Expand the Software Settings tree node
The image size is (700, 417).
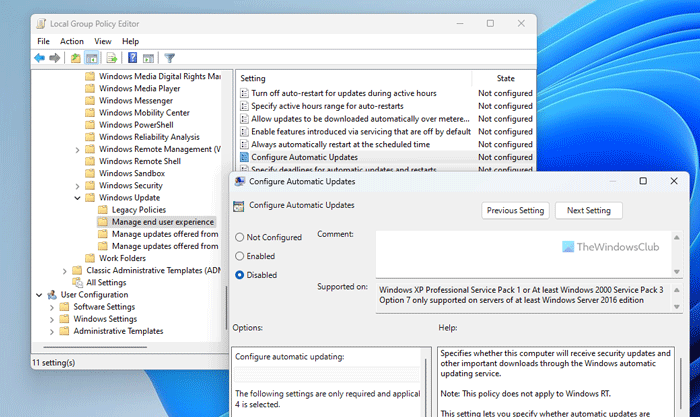click(x=52, y=307)
